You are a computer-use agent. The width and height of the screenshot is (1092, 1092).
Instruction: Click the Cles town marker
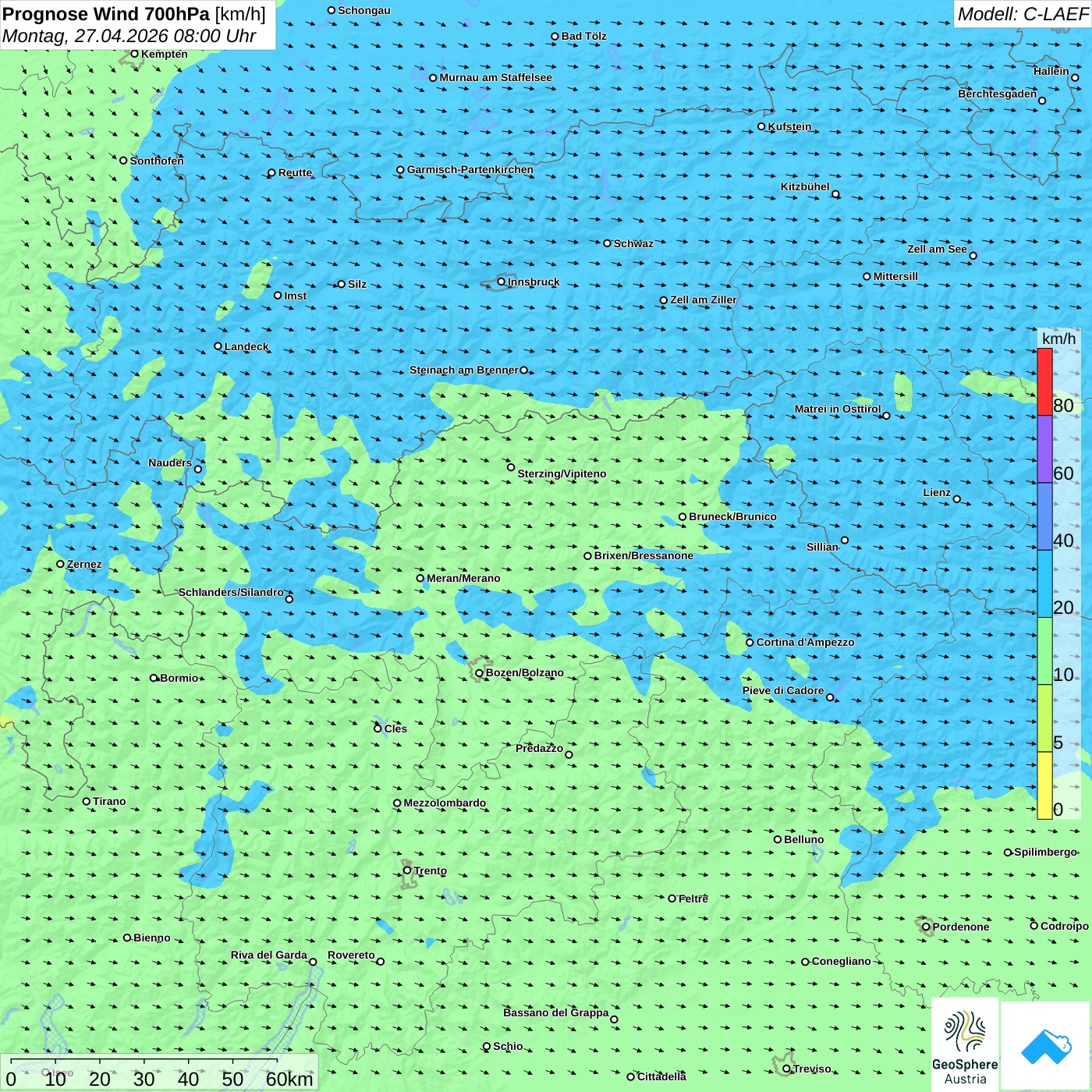click(378, 729)
